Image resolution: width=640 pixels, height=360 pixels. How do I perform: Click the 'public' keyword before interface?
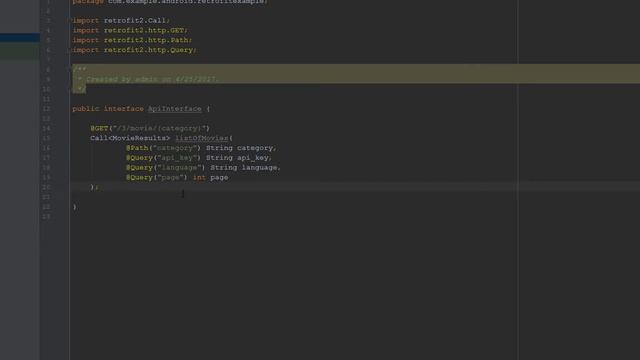(x=85, y=109)
